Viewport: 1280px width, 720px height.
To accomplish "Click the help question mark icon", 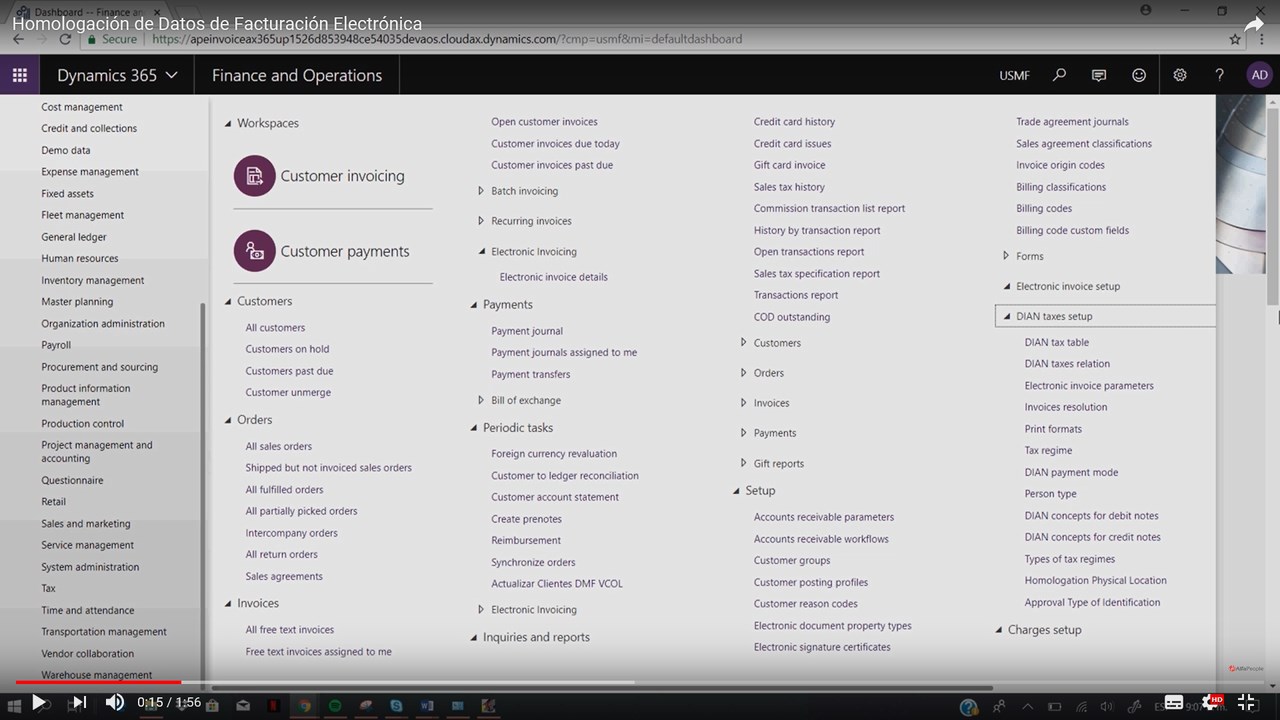I will pos(1219,75).
